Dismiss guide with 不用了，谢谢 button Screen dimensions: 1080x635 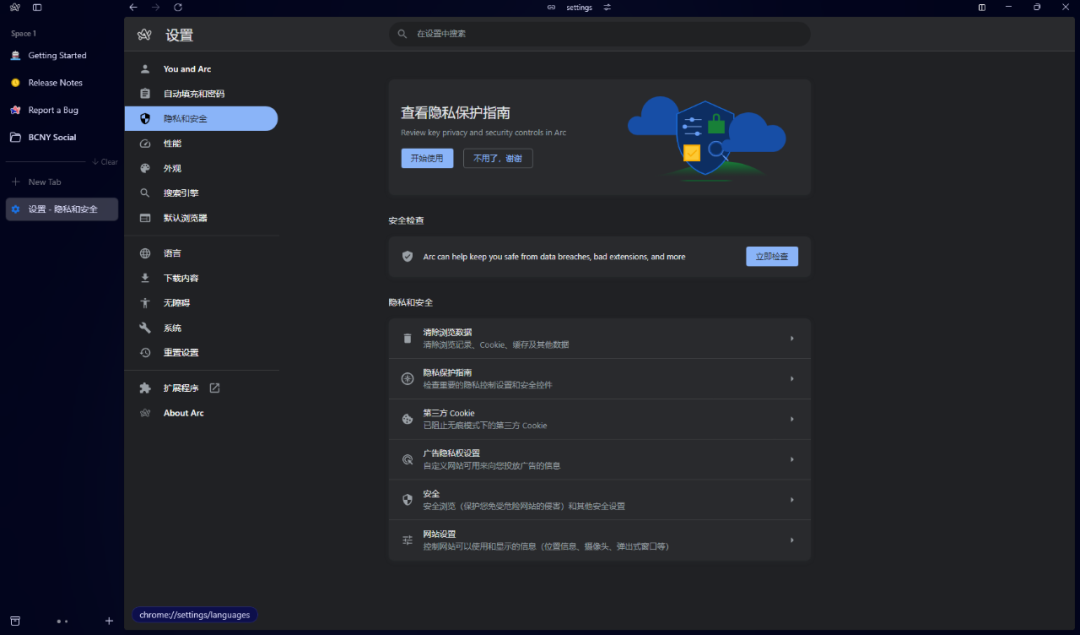[x=497, y=158]
